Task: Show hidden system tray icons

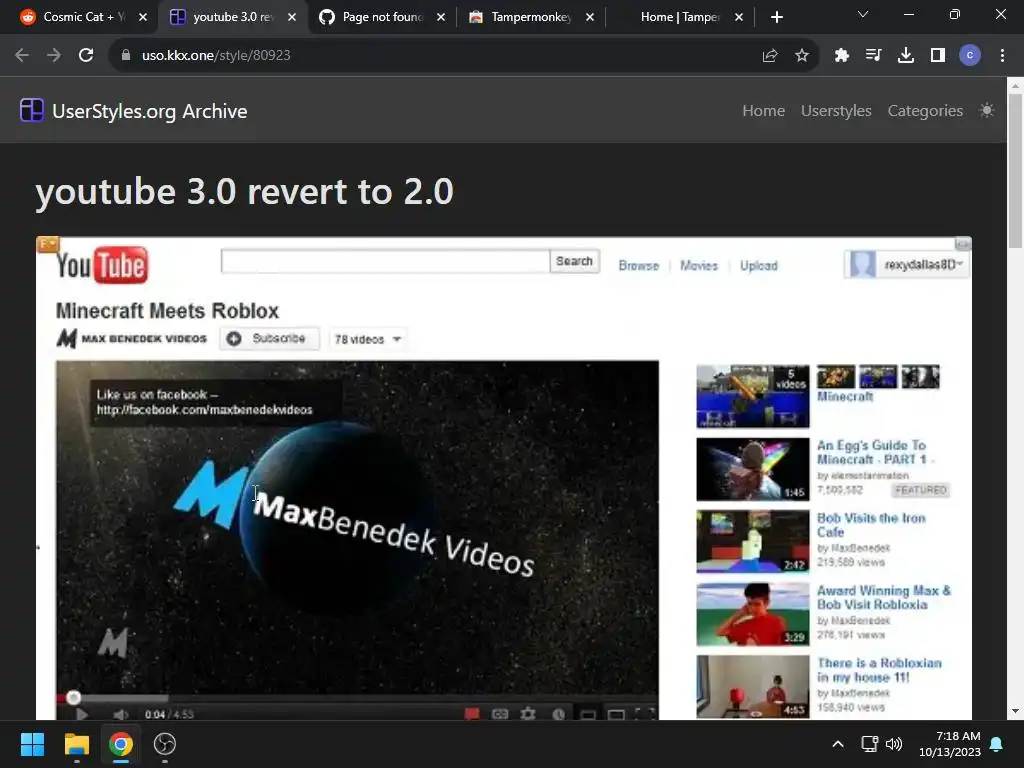Action: point(838,744)
